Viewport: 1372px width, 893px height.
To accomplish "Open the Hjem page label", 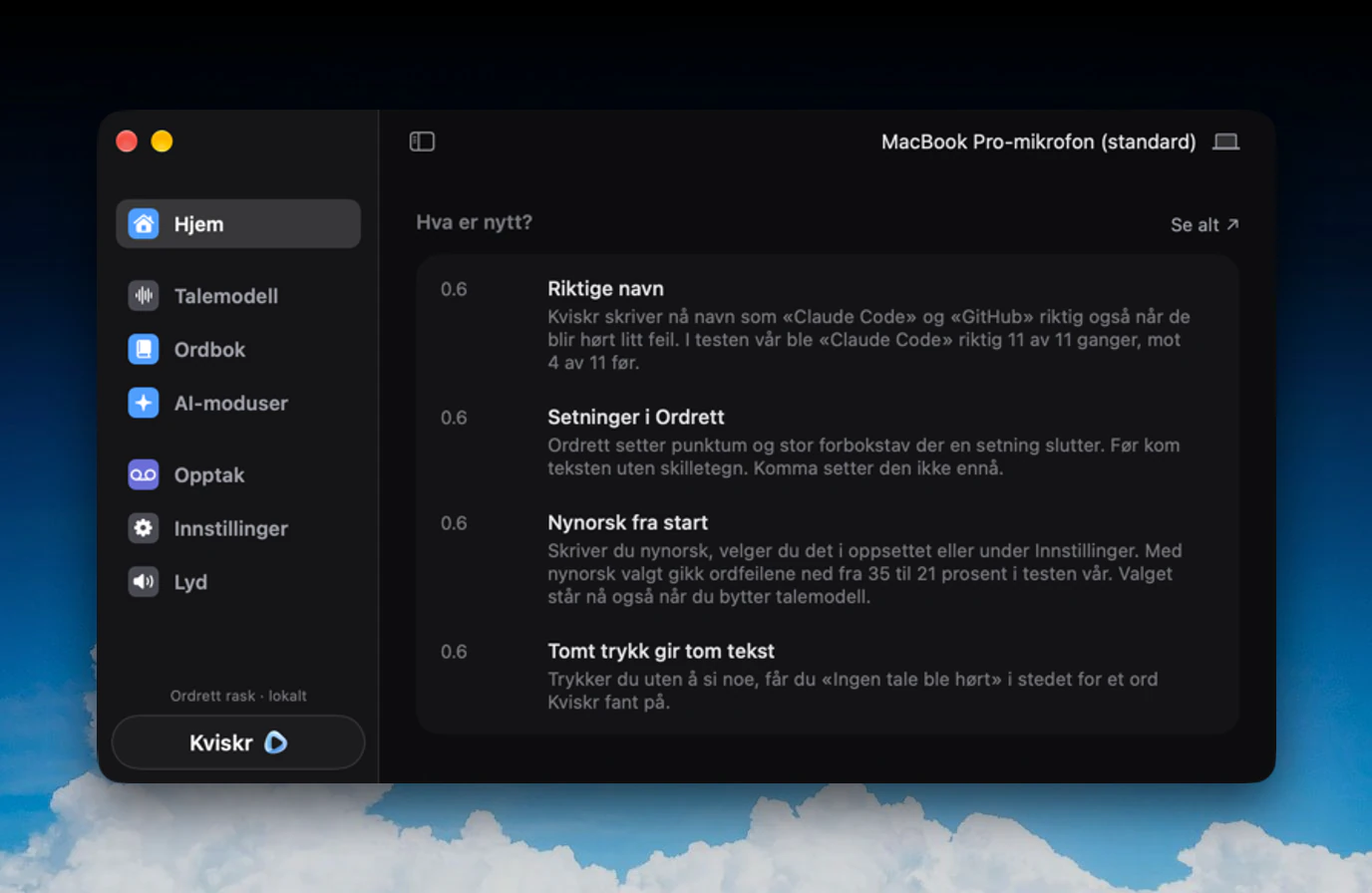I will click(198, 224).
